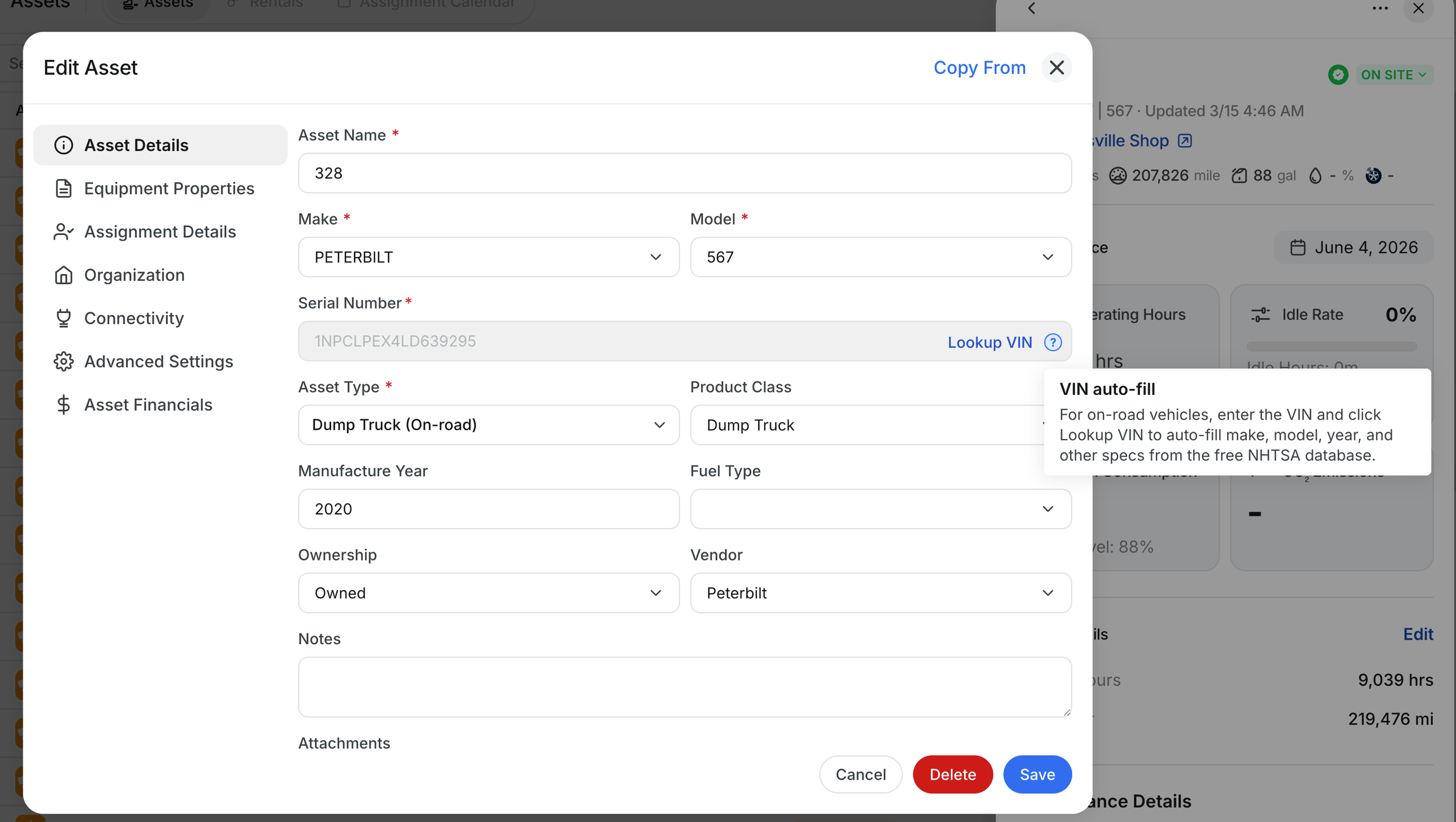1456x822 pixels.
Task: Click the dollar icon for Asset Financials
Action: [63, 405]
